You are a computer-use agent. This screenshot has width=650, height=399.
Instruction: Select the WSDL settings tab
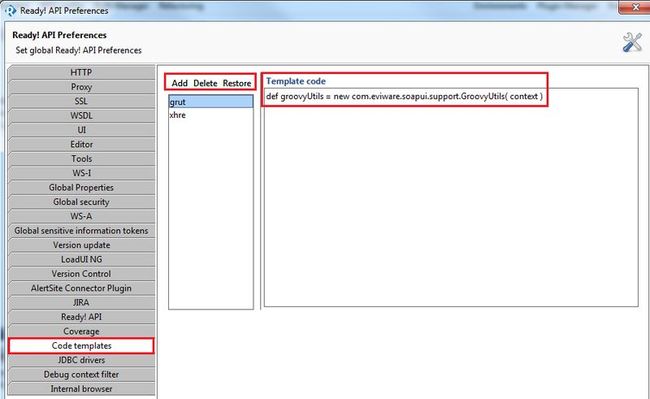[x=81, y=116]
